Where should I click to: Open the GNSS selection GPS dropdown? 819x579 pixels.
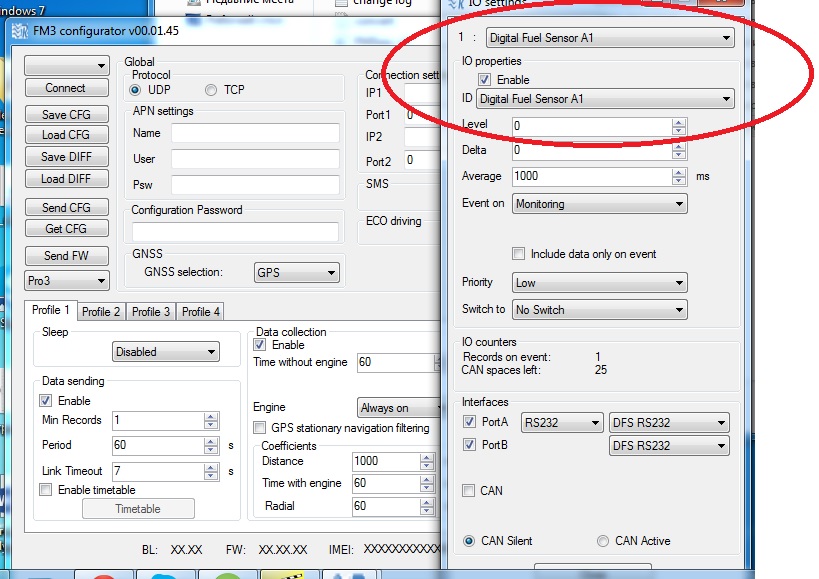click(296, 272)
